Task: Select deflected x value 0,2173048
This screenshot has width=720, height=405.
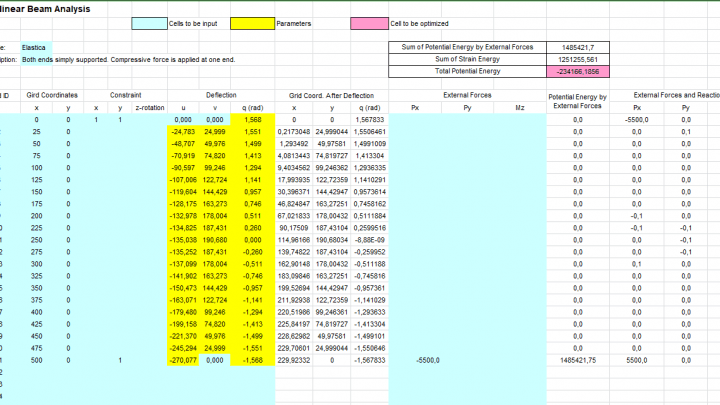Action: click(294, 132)
